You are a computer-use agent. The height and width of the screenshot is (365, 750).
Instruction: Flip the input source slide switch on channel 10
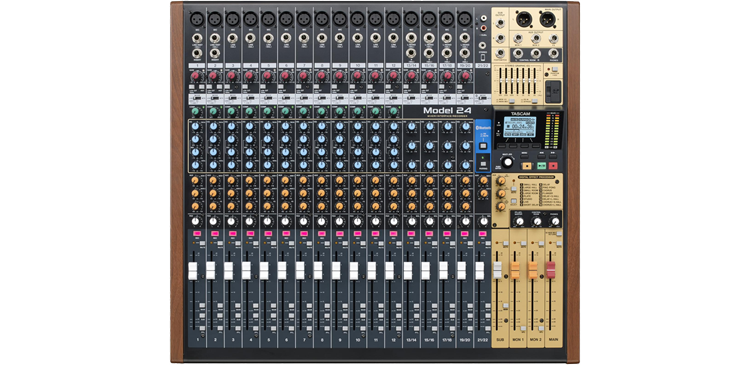[358, 99]
